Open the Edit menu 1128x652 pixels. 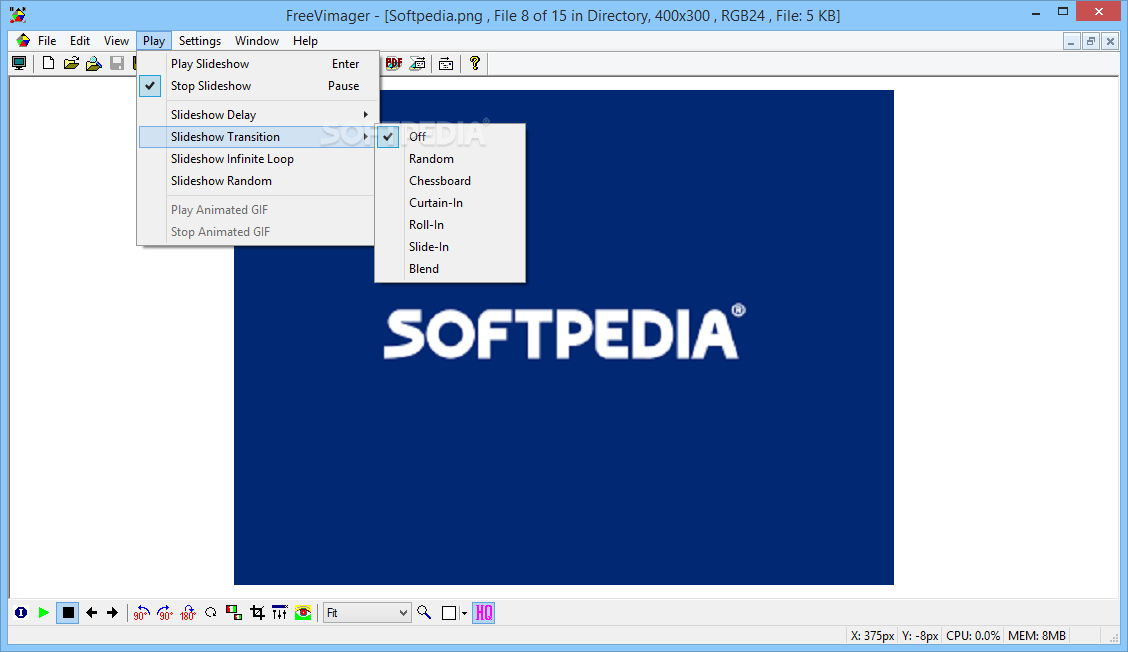click(80, 41)
